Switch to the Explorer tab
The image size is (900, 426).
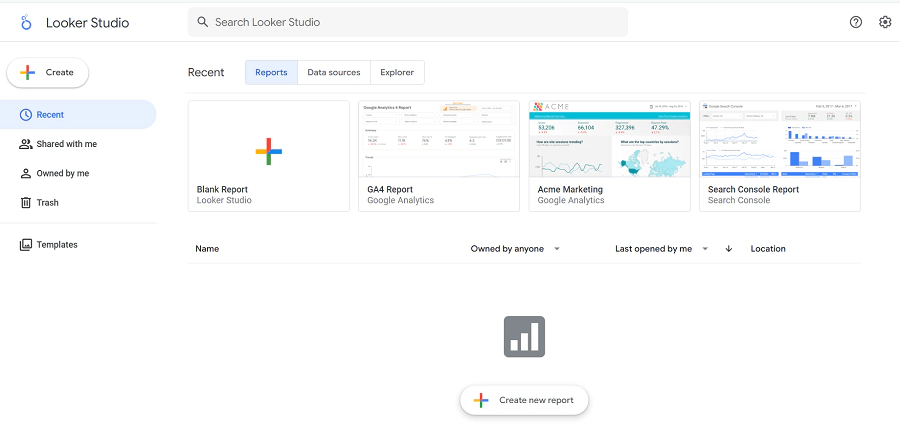click(397, 72)
